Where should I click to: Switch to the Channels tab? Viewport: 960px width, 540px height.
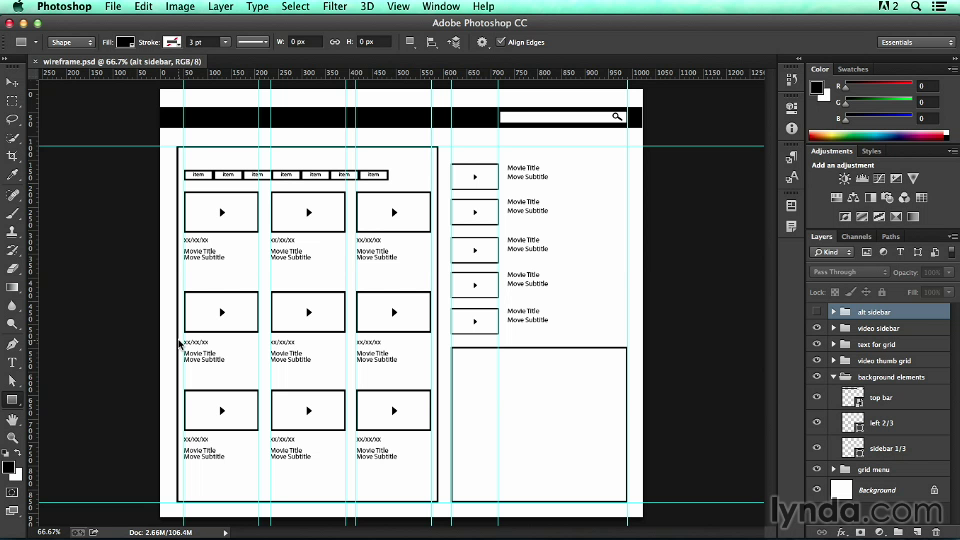(x=856, y=236)
